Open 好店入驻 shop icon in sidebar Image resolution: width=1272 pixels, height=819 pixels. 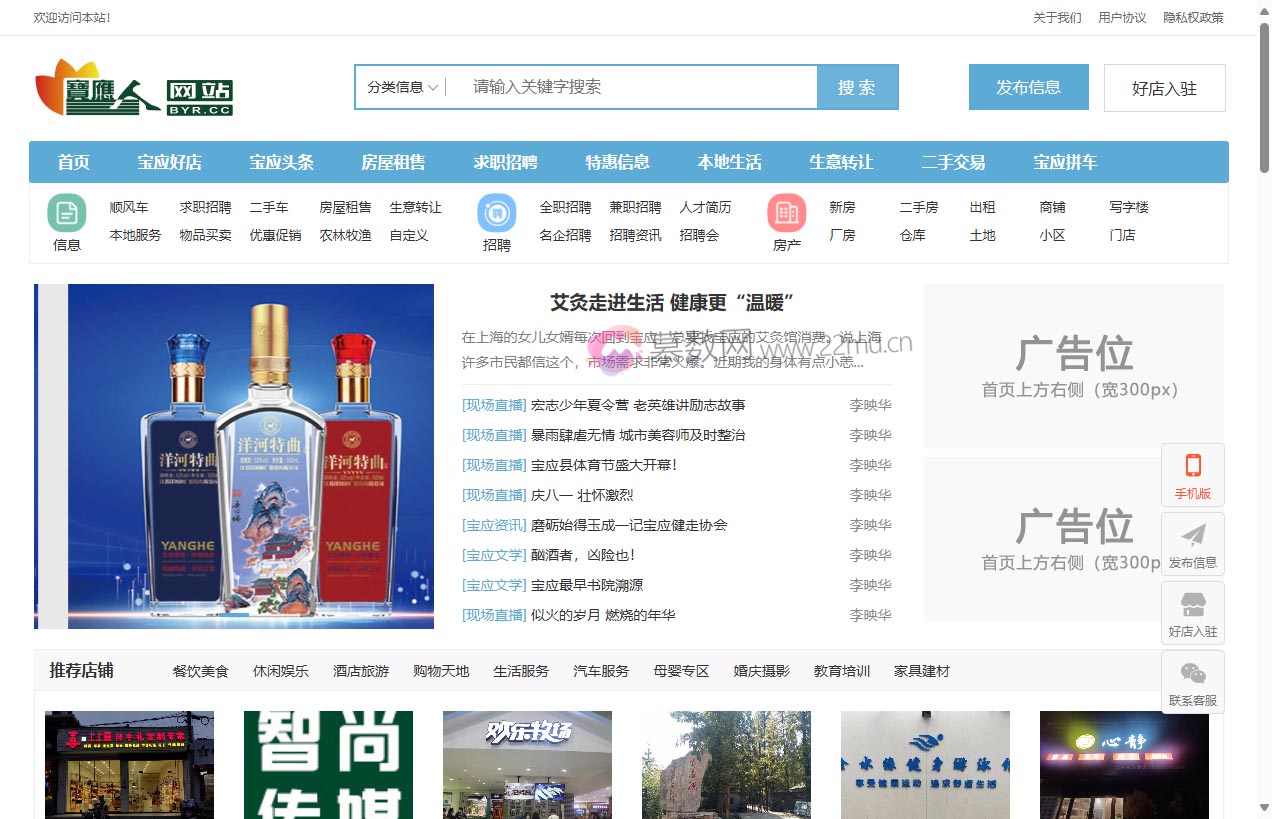[1192, 612]
